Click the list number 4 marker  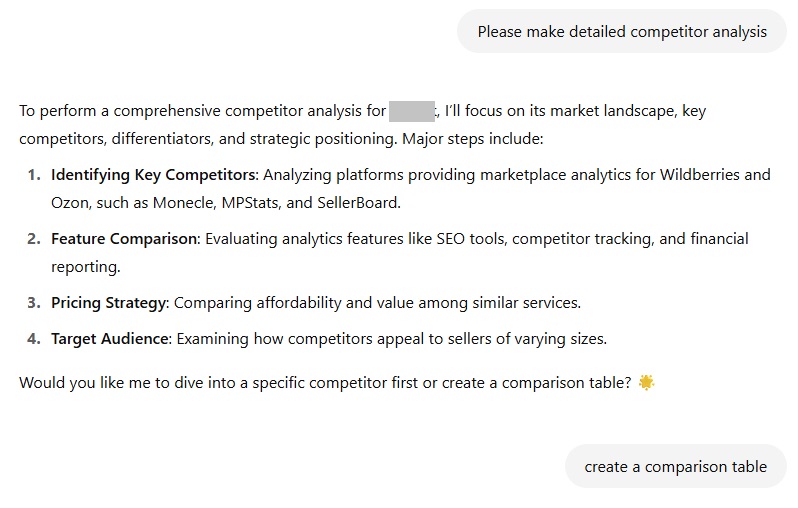pyautogui.click(x=34, y=338)
